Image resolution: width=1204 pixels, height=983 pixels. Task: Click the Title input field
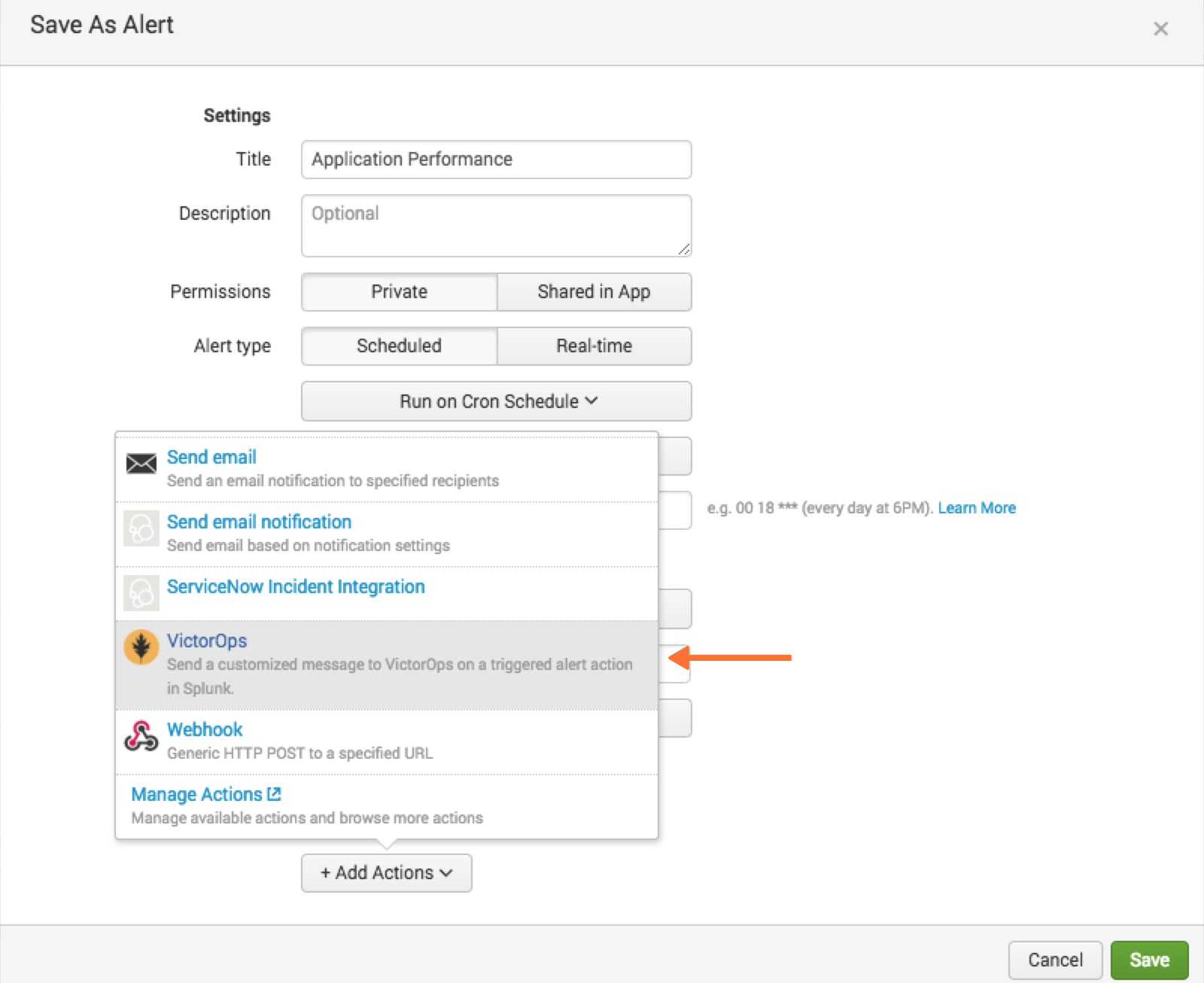click(x=497, y=160)
